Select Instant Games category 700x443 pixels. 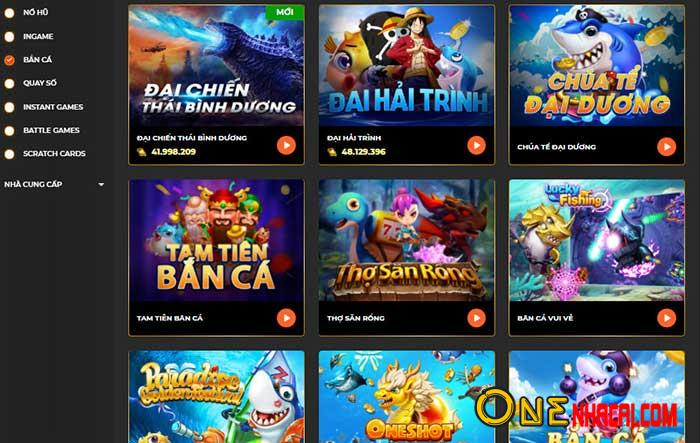(53, 107)
